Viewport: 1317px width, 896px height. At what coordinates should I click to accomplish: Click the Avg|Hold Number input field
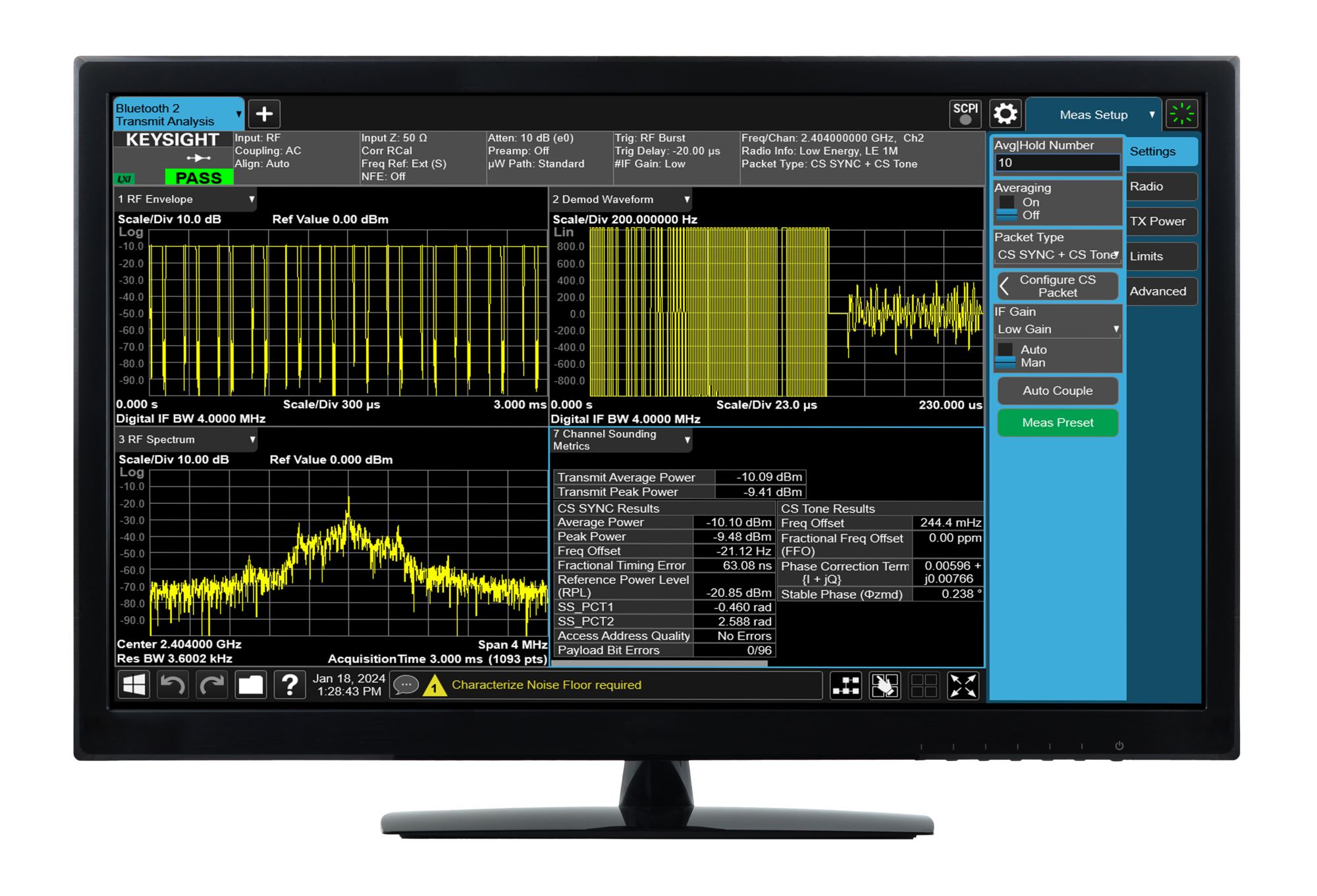(x=1057, y=163)
